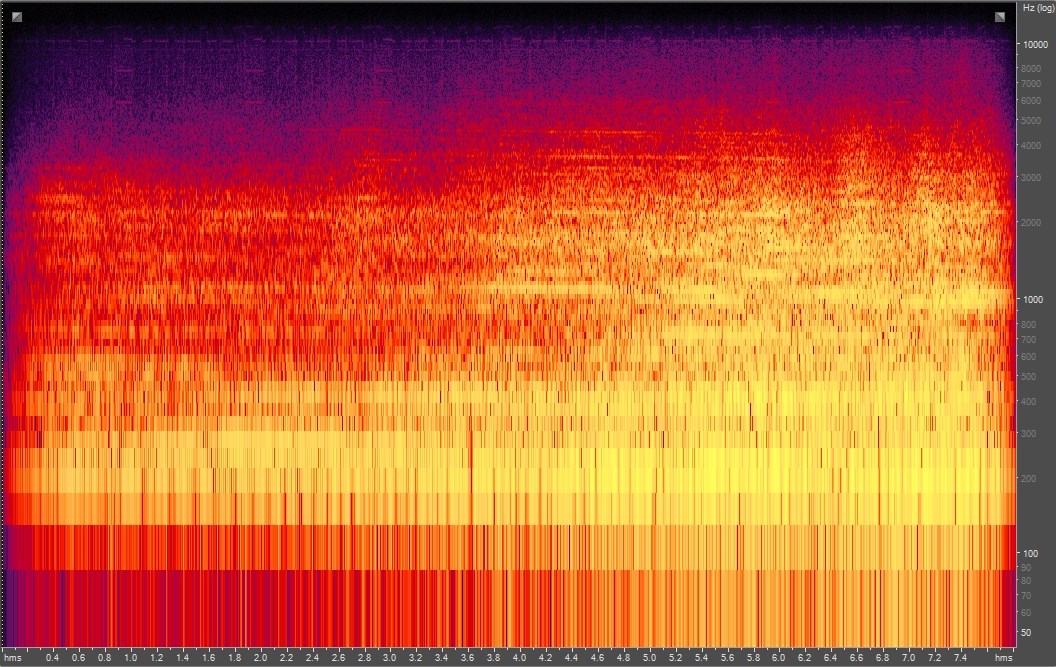Image resolution: width=1056 pixels, height=667 pixels.
Task: Click the 6.4 second tick on timeline
Action: [830, 658]
